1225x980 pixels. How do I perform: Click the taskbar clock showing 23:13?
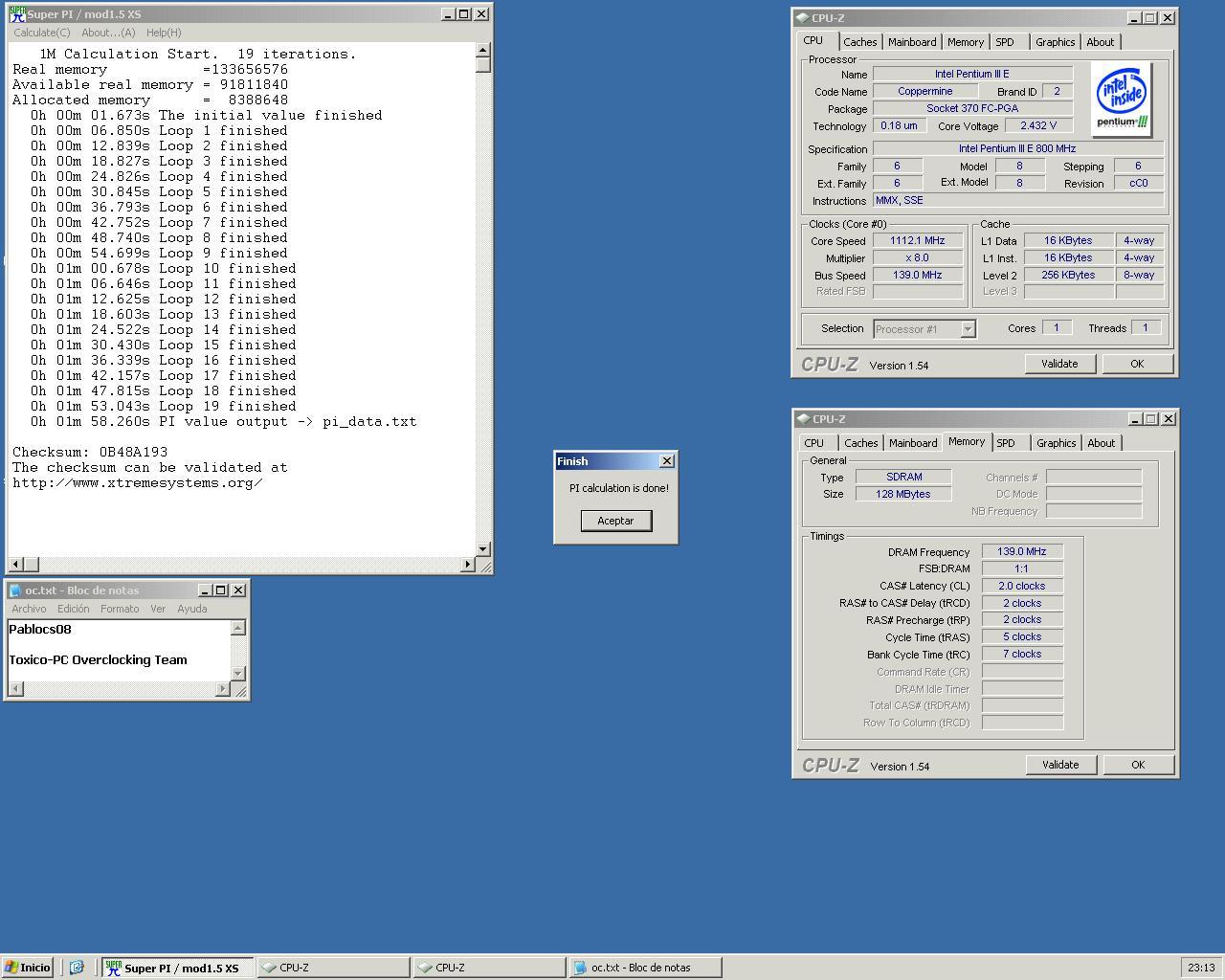click(1201, 968)
